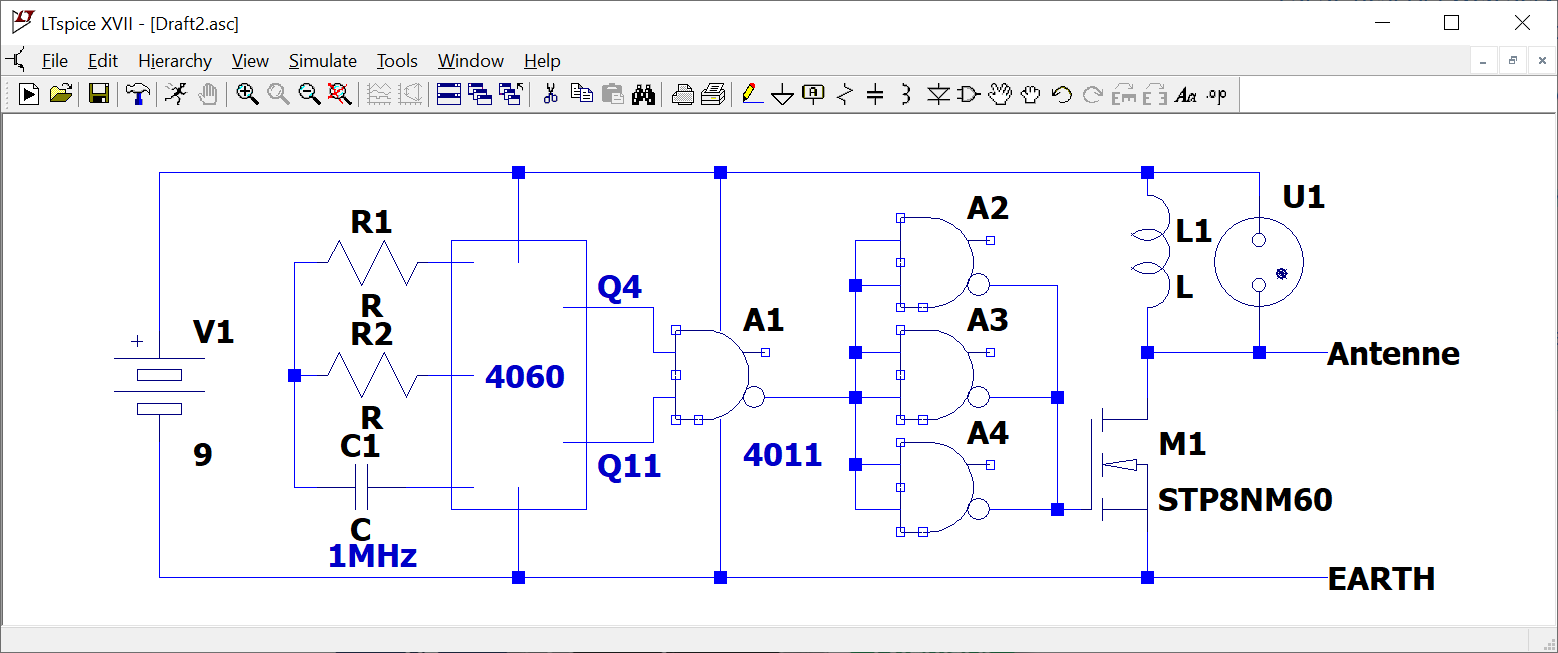Image resolution: width=1558 pixels, height=653 pixels.
Task: Select the Move open-hand tool
Action: coord(999,94)
